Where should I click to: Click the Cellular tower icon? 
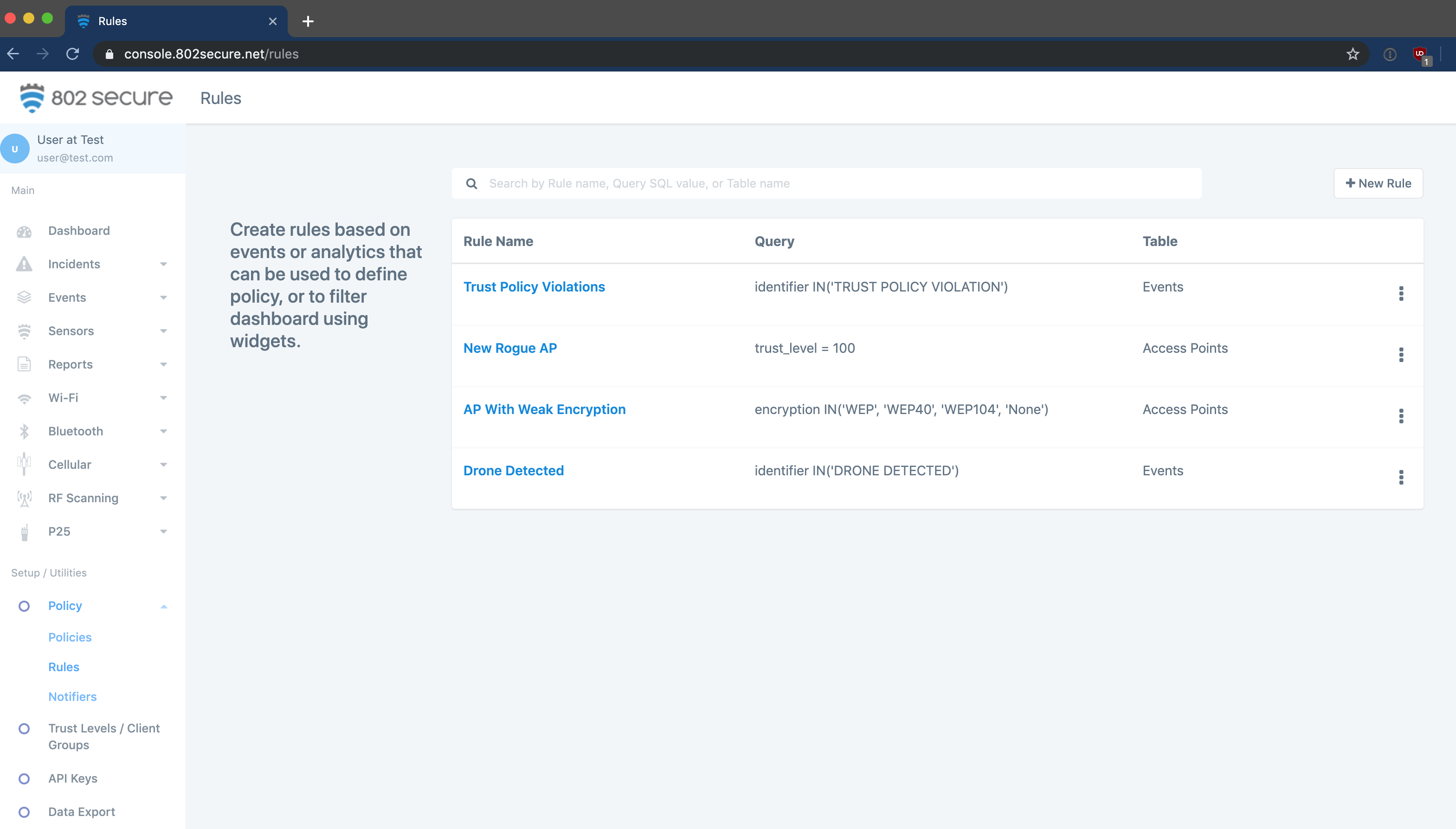pyautogui.click(x=24, y=465)
